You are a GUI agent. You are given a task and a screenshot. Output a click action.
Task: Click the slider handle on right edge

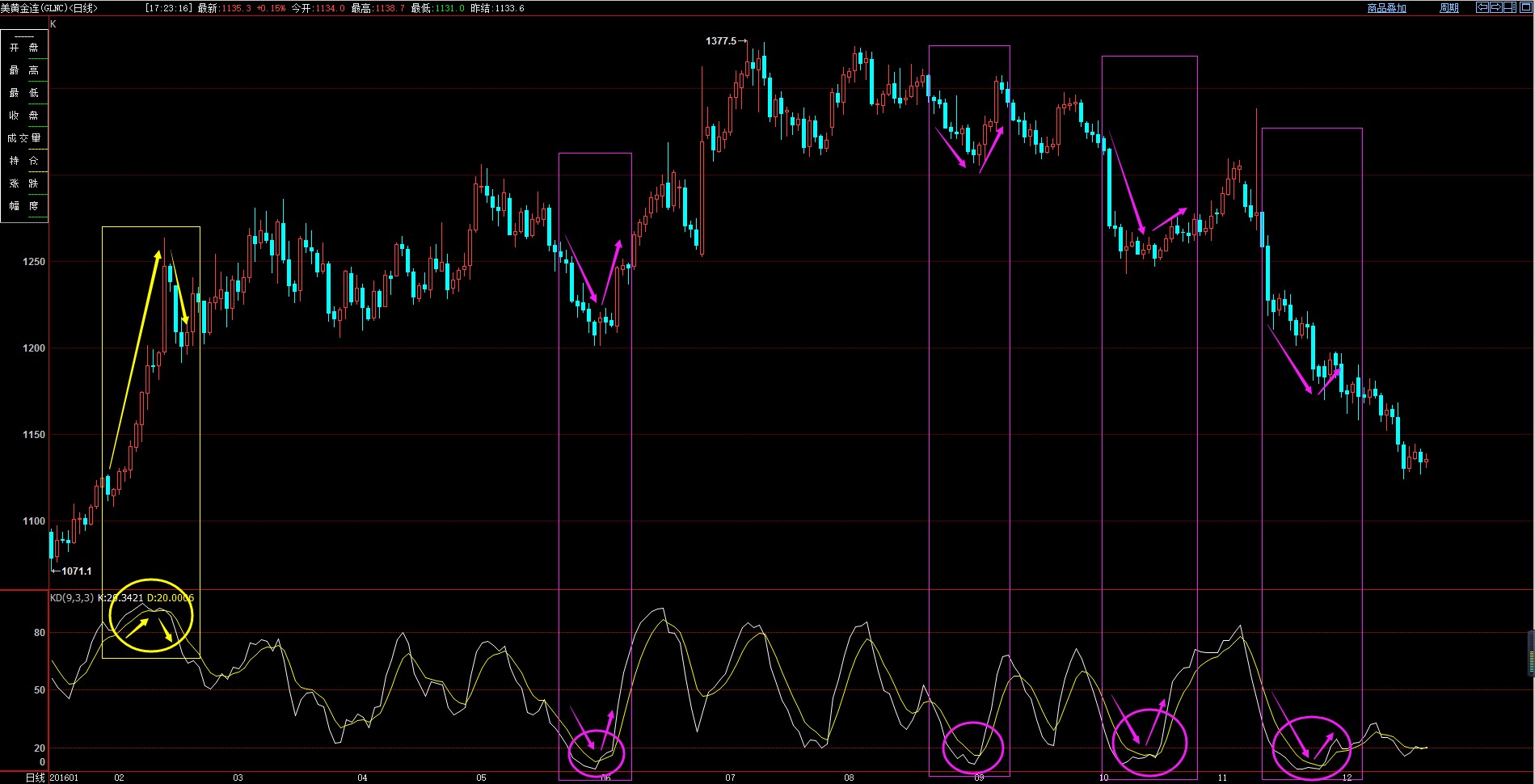(1531, 653)
